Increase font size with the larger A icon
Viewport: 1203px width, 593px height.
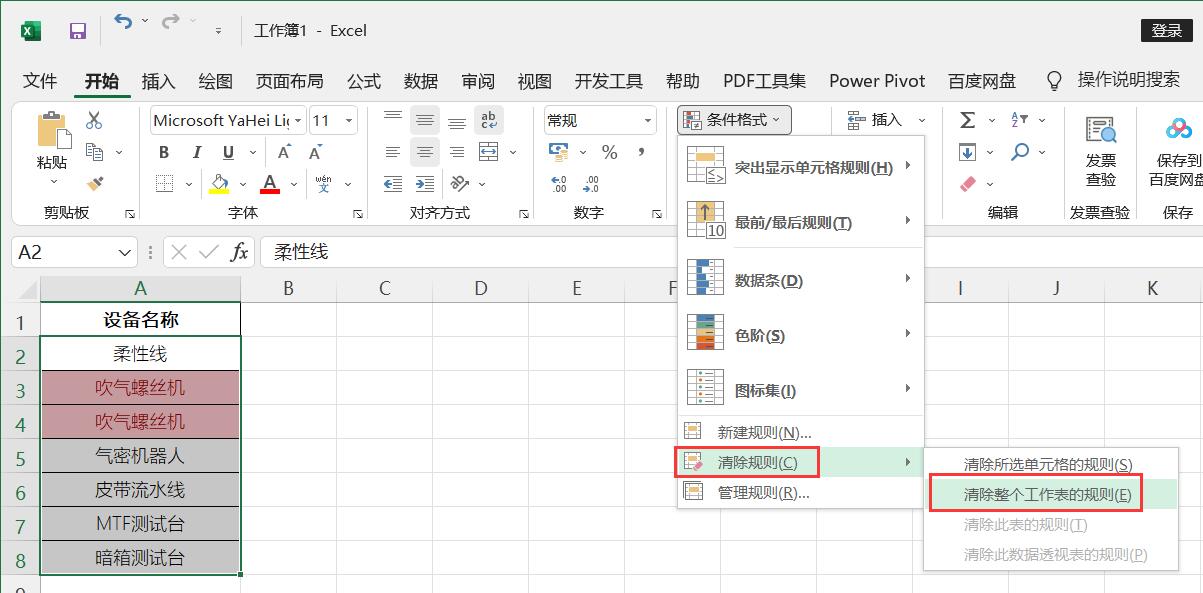(285, 152)
